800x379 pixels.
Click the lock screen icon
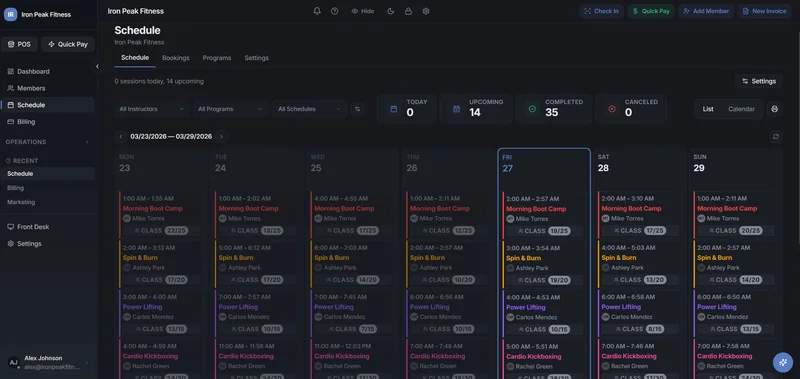(x=408, y=11)
